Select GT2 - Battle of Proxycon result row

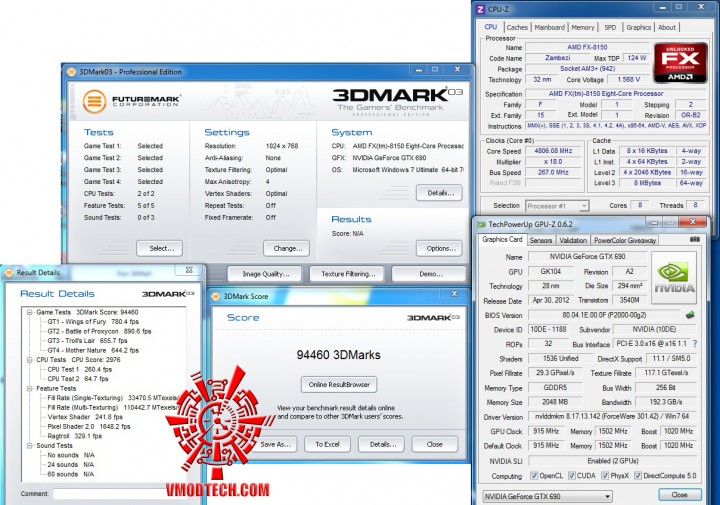99,331
